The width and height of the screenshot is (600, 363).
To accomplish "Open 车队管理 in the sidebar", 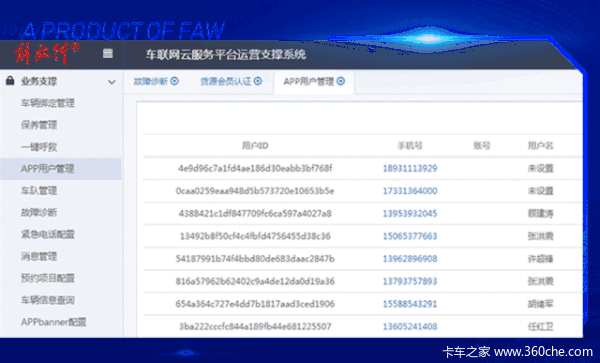I will [39, 190].
